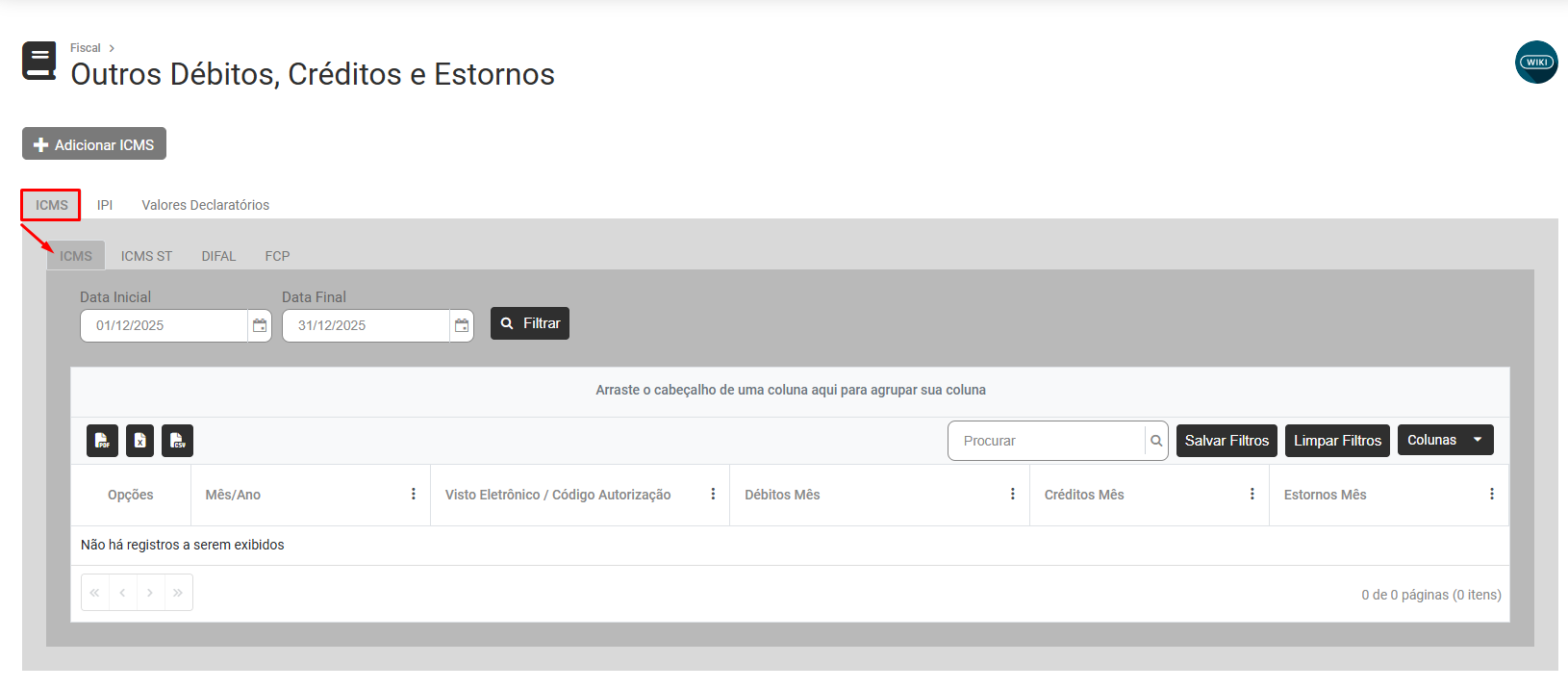1568x689 pixels.
Task: Open the Data Final calendar picker
Action: (462, 325)
